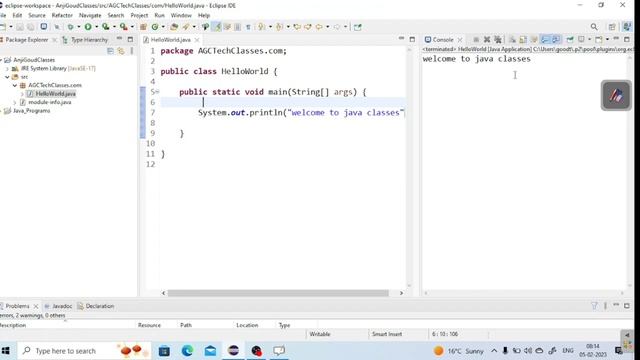Open the Refactor menu

click(x=62, y=15)
